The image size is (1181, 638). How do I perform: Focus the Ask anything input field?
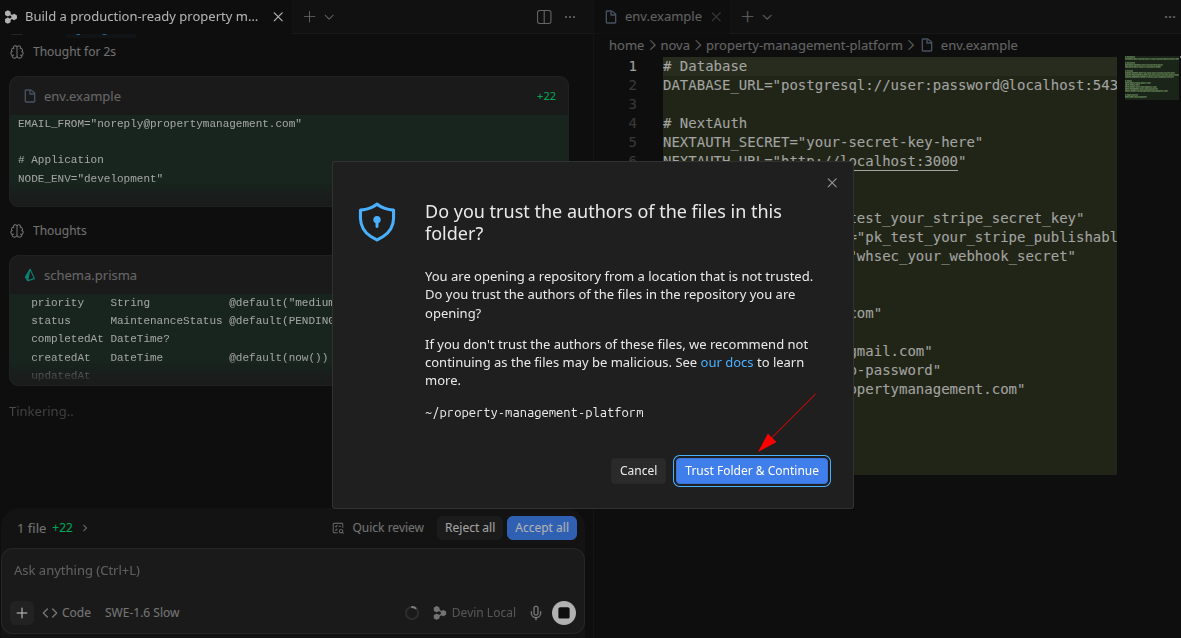point(292,570)
